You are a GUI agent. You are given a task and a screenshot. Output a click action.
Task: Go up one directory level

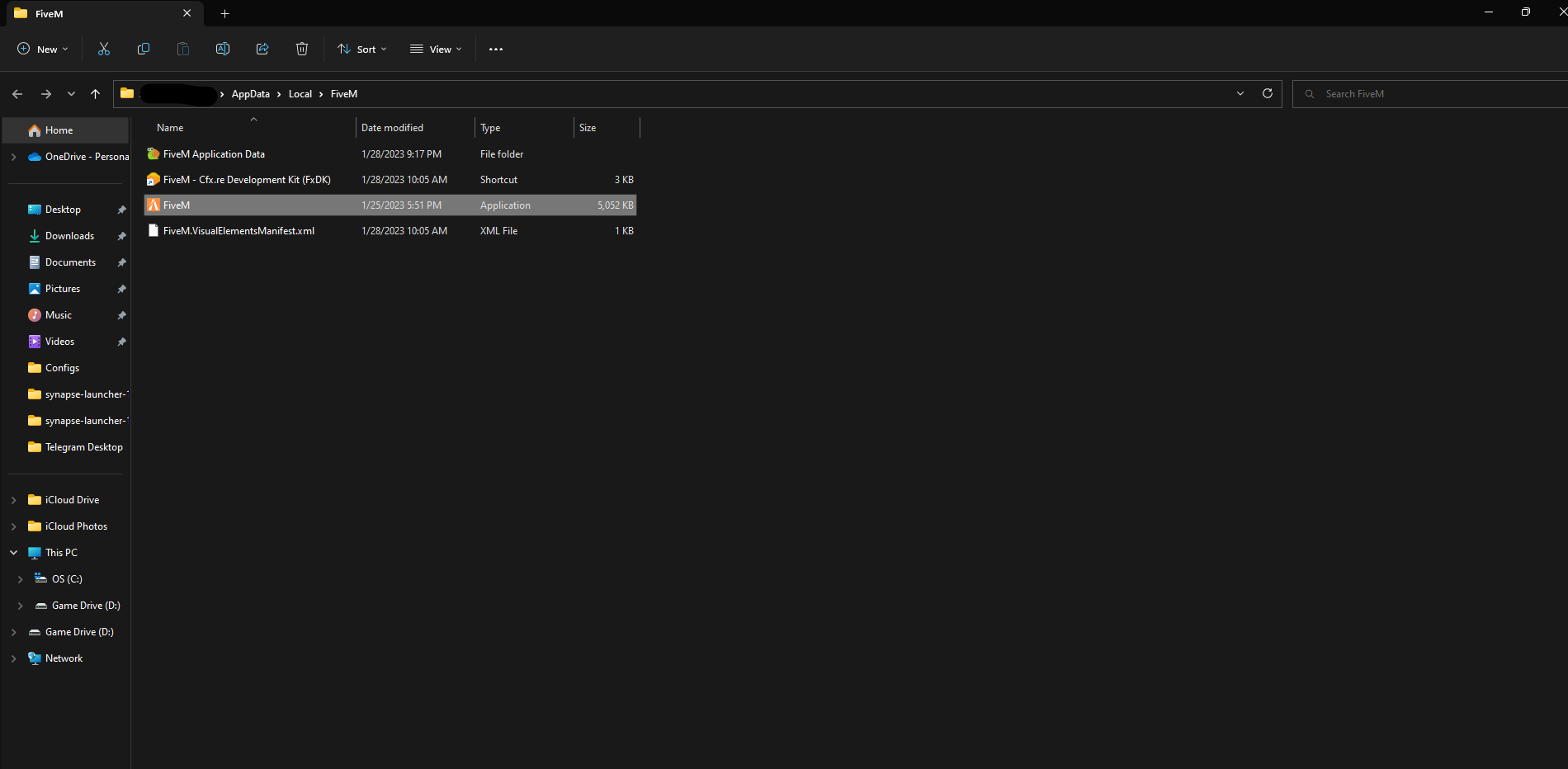point(96,94)
